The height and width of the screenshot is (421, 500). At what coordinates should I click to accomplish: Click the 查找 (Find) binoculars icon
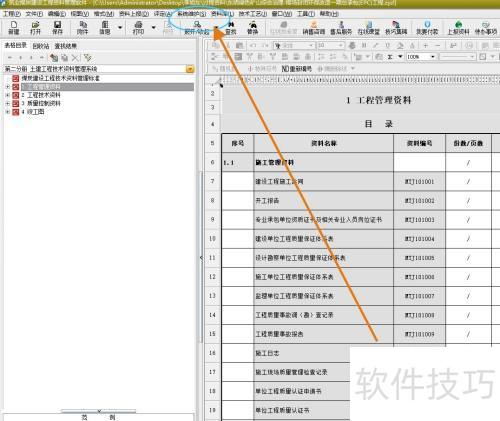click(x=231, y=28)
